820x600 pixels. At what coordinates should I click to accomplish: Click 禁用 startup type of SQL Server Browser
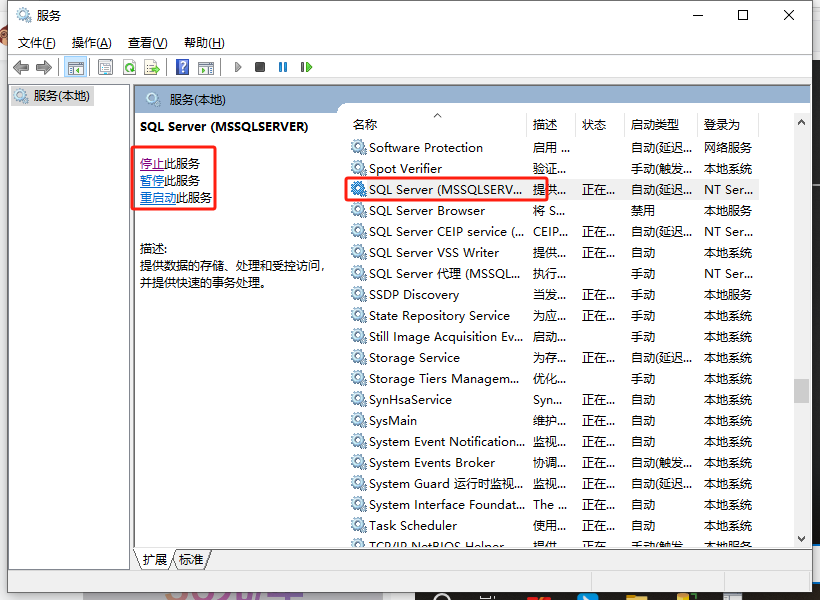pos(643,211)
